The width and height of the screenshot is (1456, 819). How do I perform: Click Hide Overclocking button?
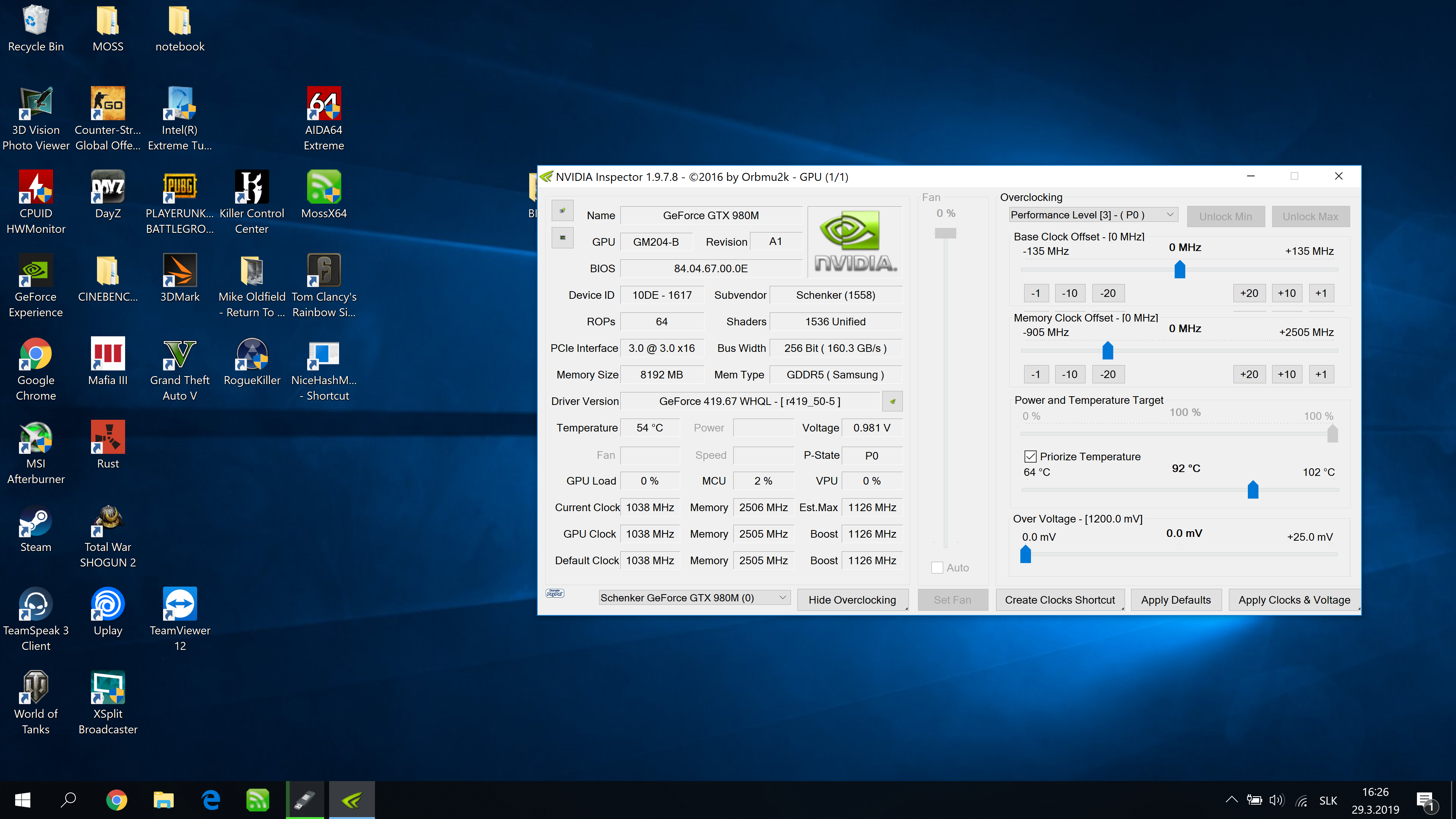(x=852, y=600)
